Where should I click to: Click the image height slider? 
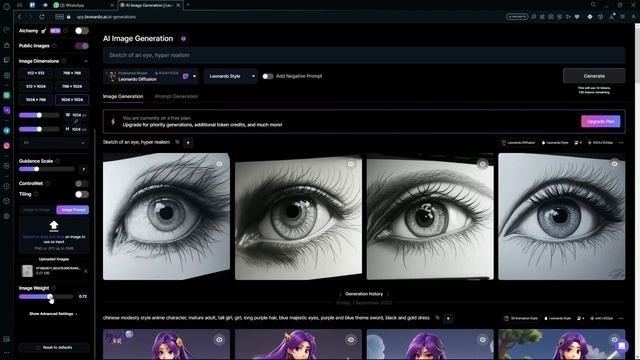coord(39,129)
